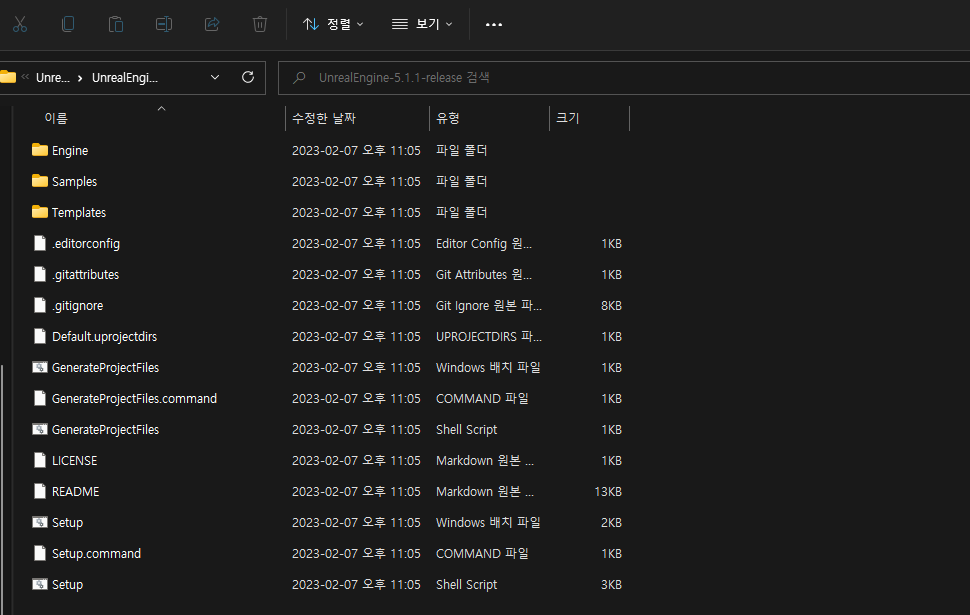970x615 pixels.
Task: Click the .gitattributes file name
Action: pos(85,275)
